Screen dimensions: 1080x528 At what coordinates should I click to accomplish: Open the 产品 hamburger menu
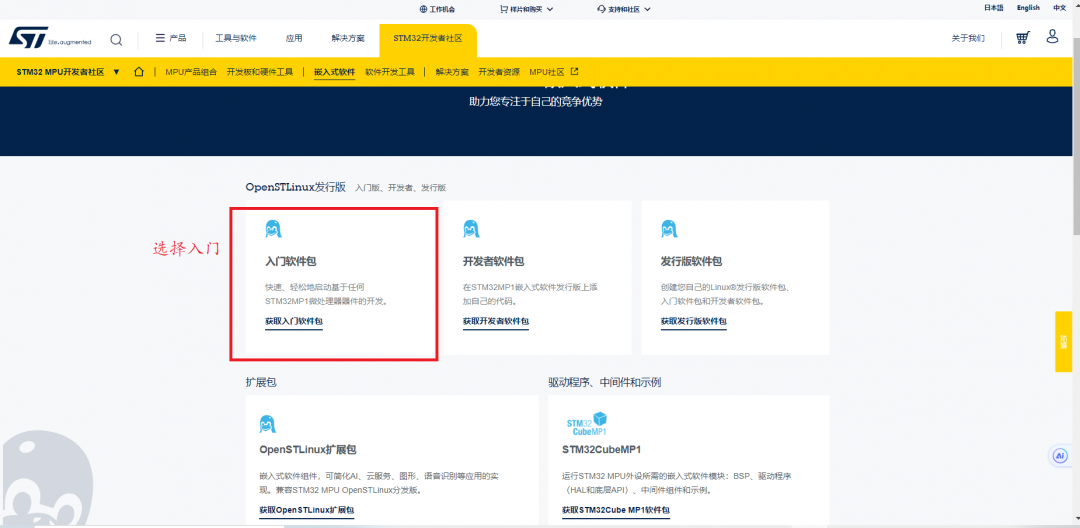171,38
